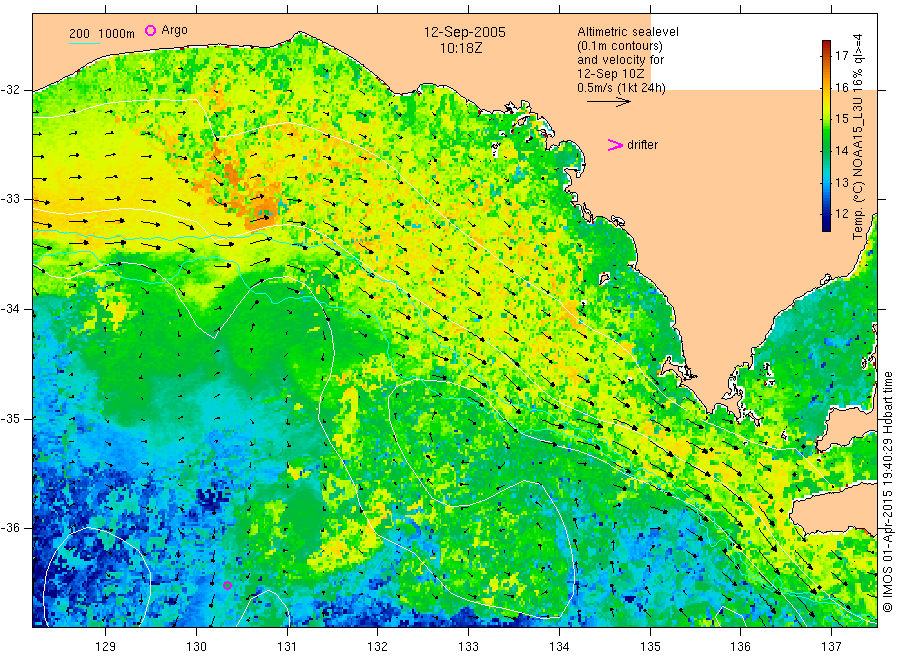The width and height of the screenshot is (900, 660).
Task: Click longitude axis label 130
Action: pyautogui.click(x=196, y=647)
